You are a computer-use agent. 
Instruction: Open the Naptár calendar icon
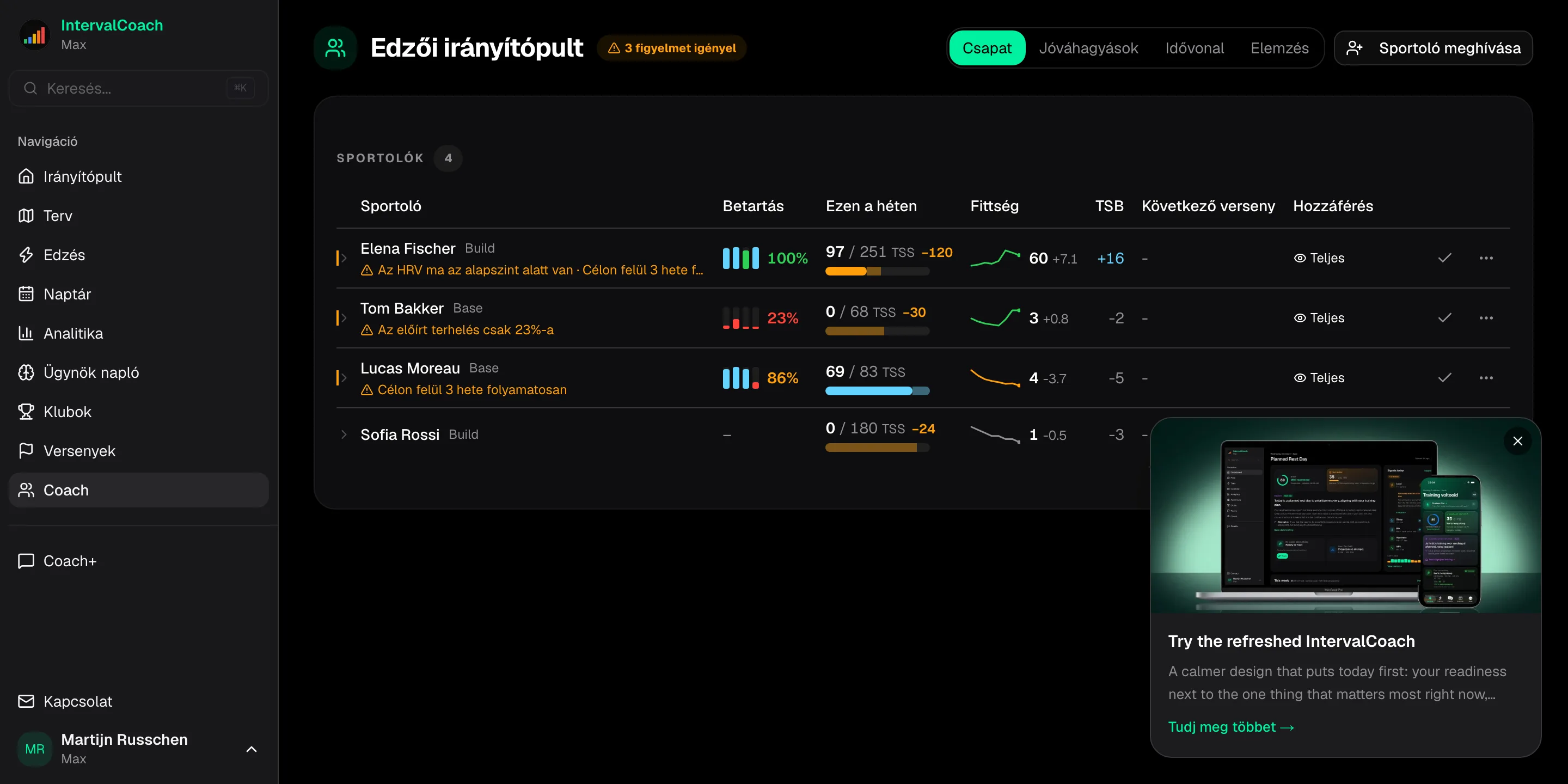tap(26, 294)
